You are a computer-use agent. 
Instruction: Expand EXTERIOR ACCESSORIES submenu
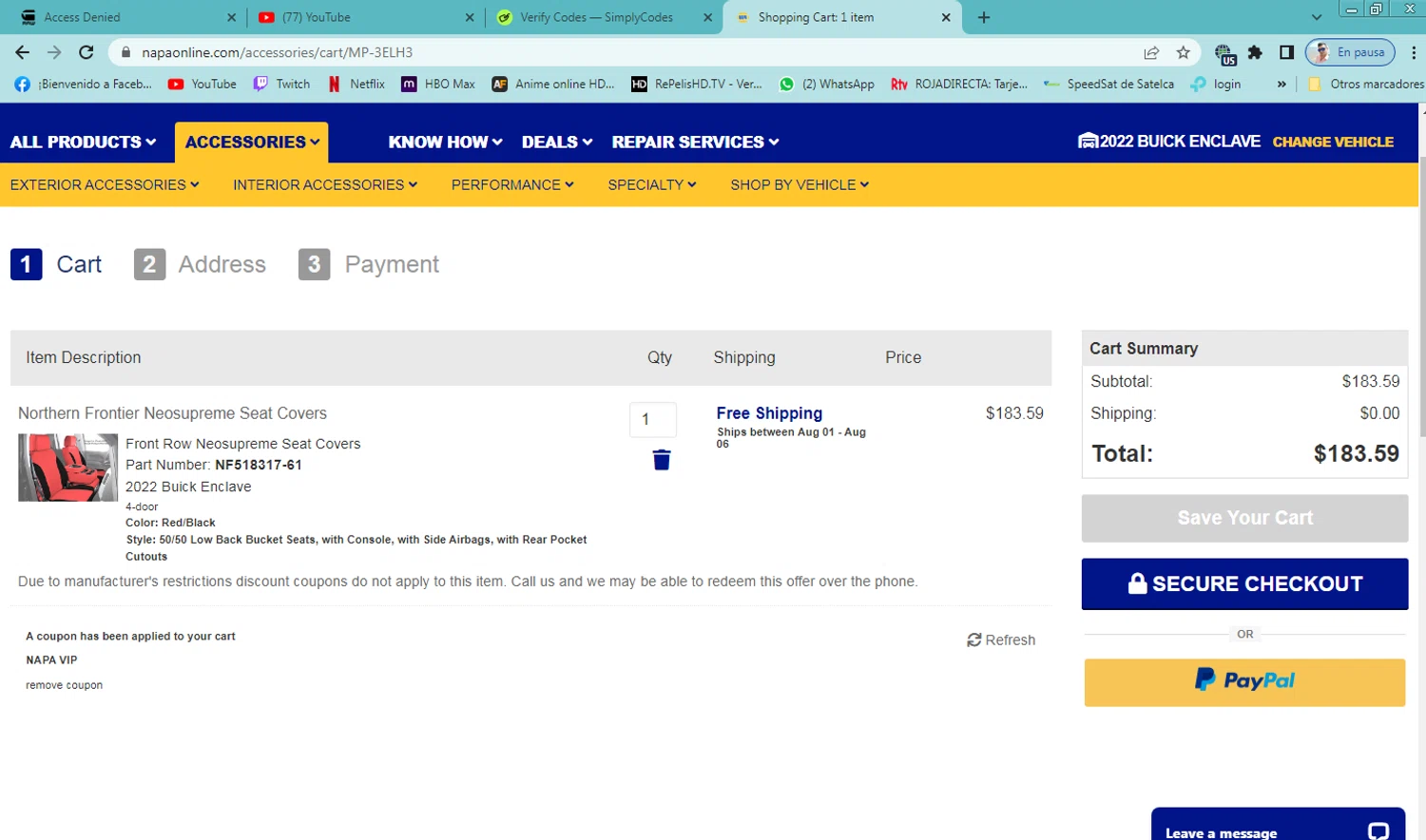click(x=105, y=184)
